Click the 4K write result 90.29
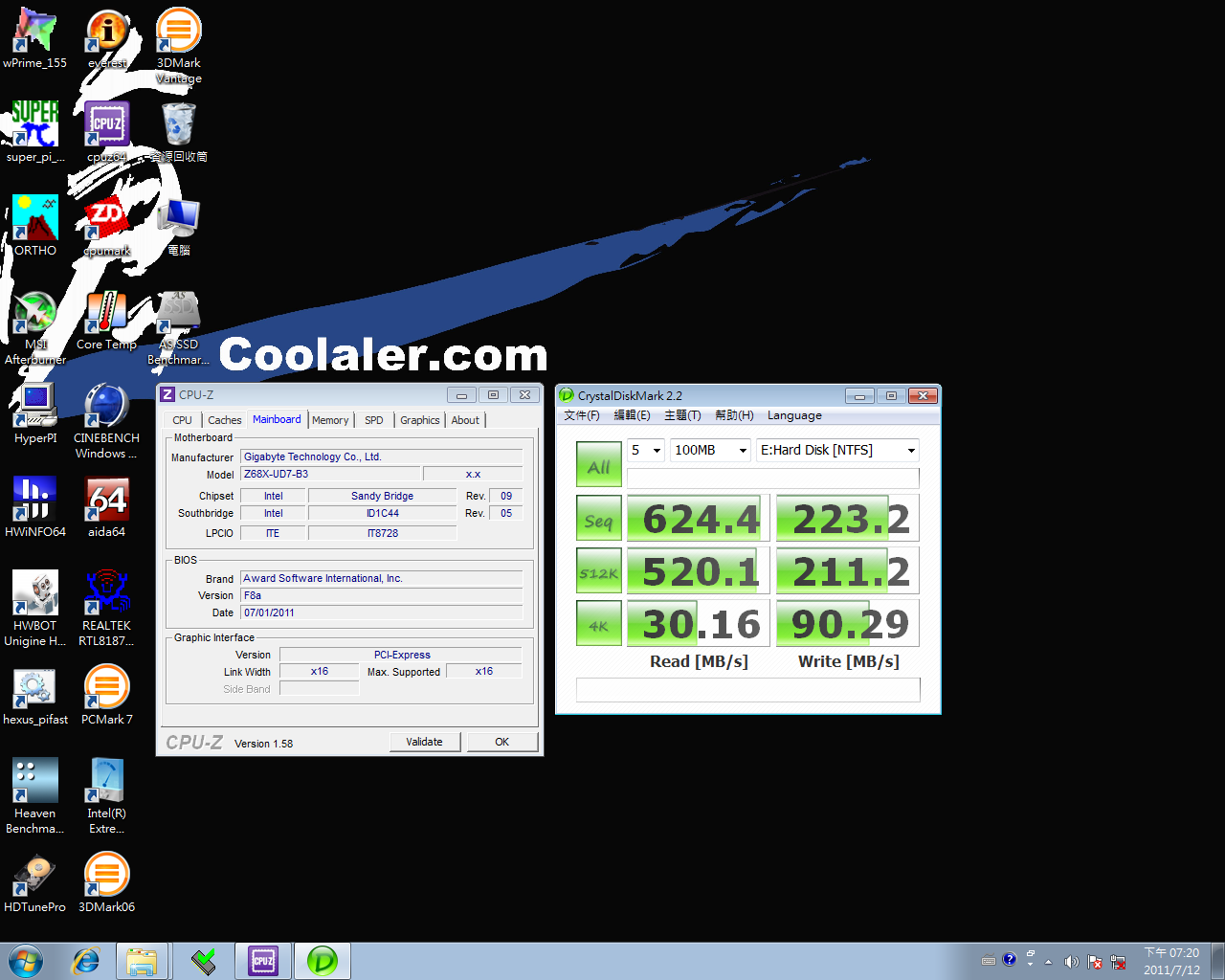This screenshot has height=980, width=1225. [848, 624]
